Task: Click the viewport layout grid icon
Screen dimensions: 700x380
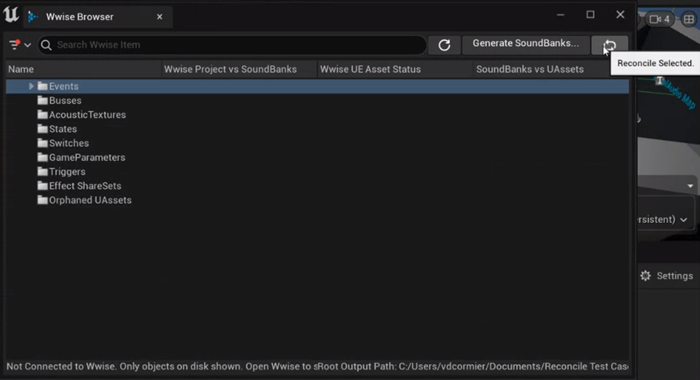Action: point(689,19)
